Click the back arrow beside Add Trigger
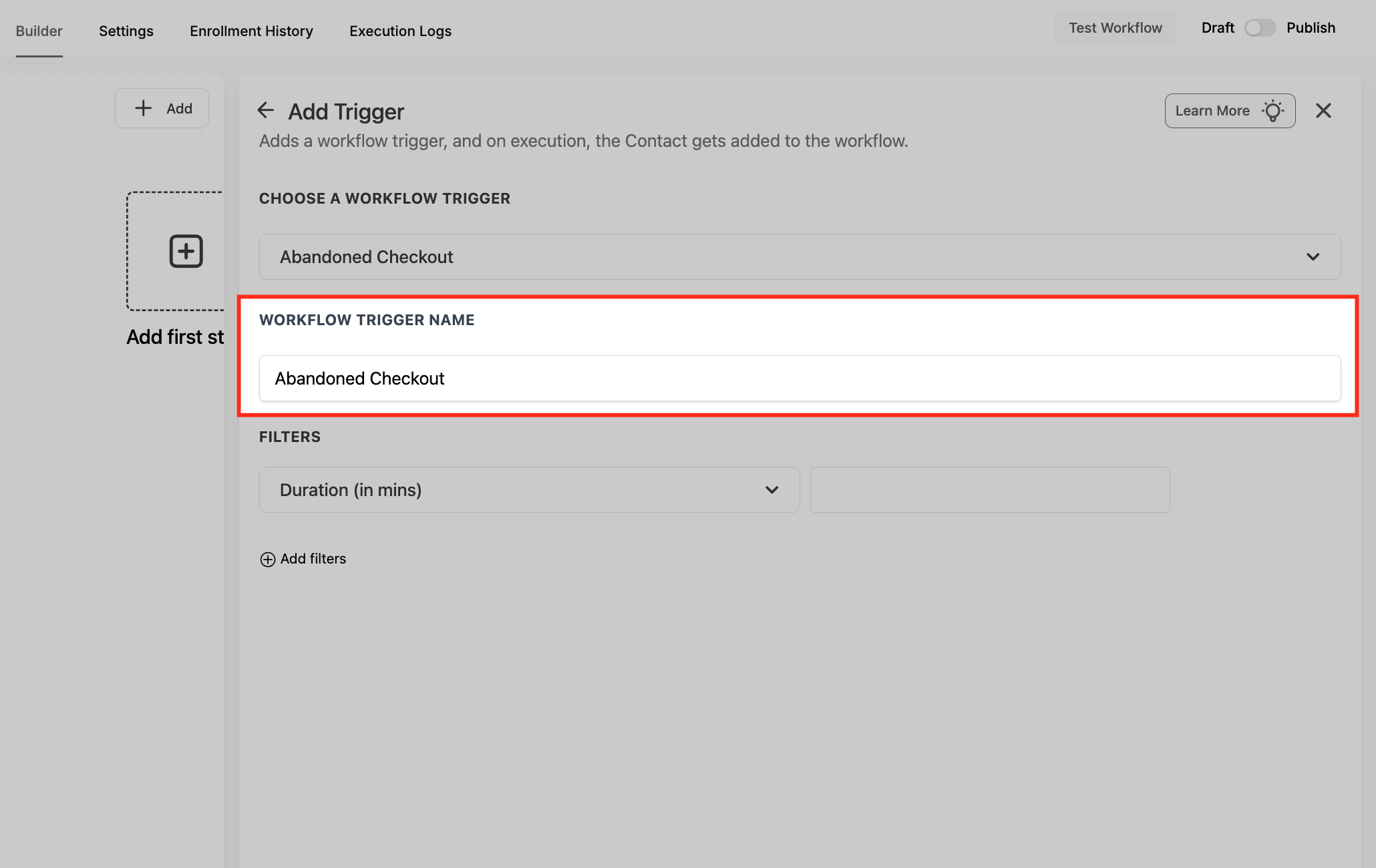This screenshot has height=868, width=1376. 266,110
